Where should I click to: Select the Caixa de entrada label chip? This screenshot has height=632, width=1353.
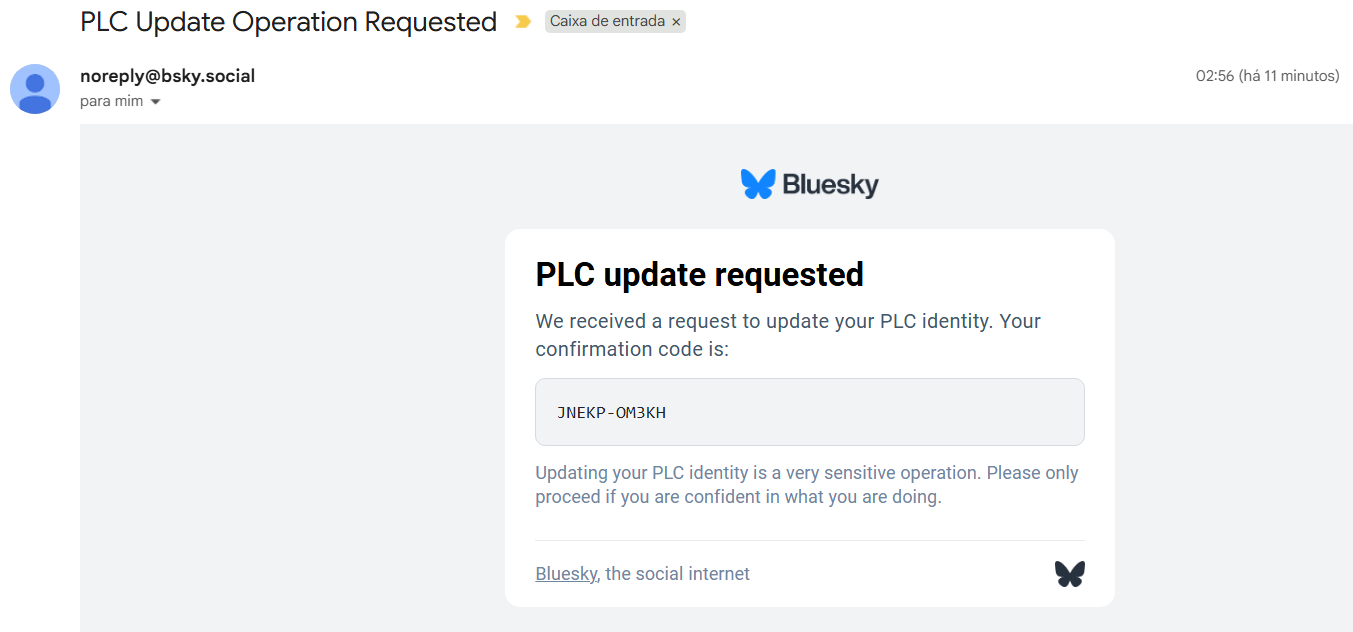tap(607, 22)
